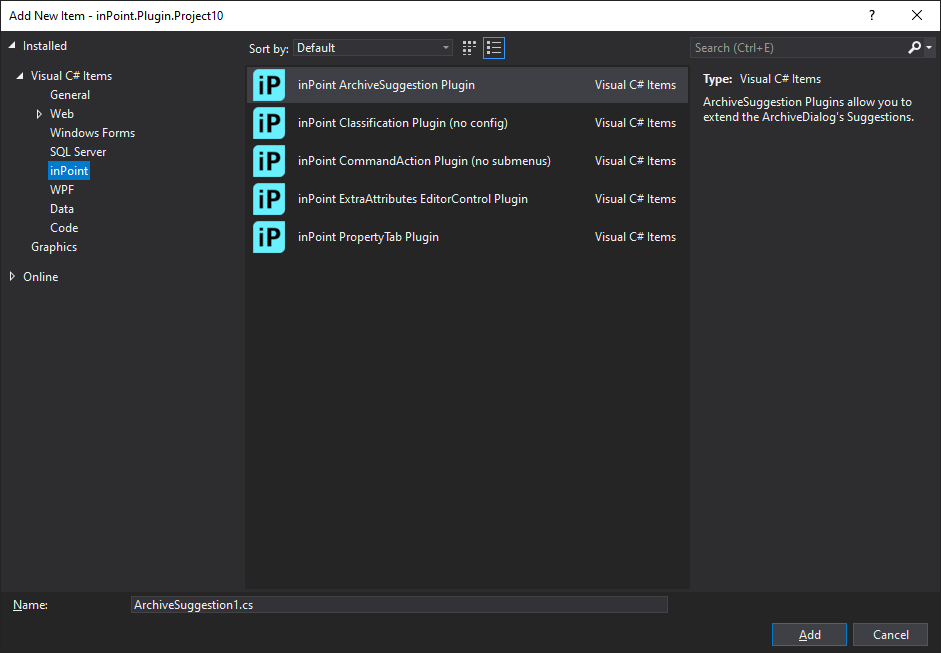This screenshot has height=653, width=941.
Task: Click Visual C# Items in ExtraAttributes row
Action: pyautogui.click(x=636, y=199)
